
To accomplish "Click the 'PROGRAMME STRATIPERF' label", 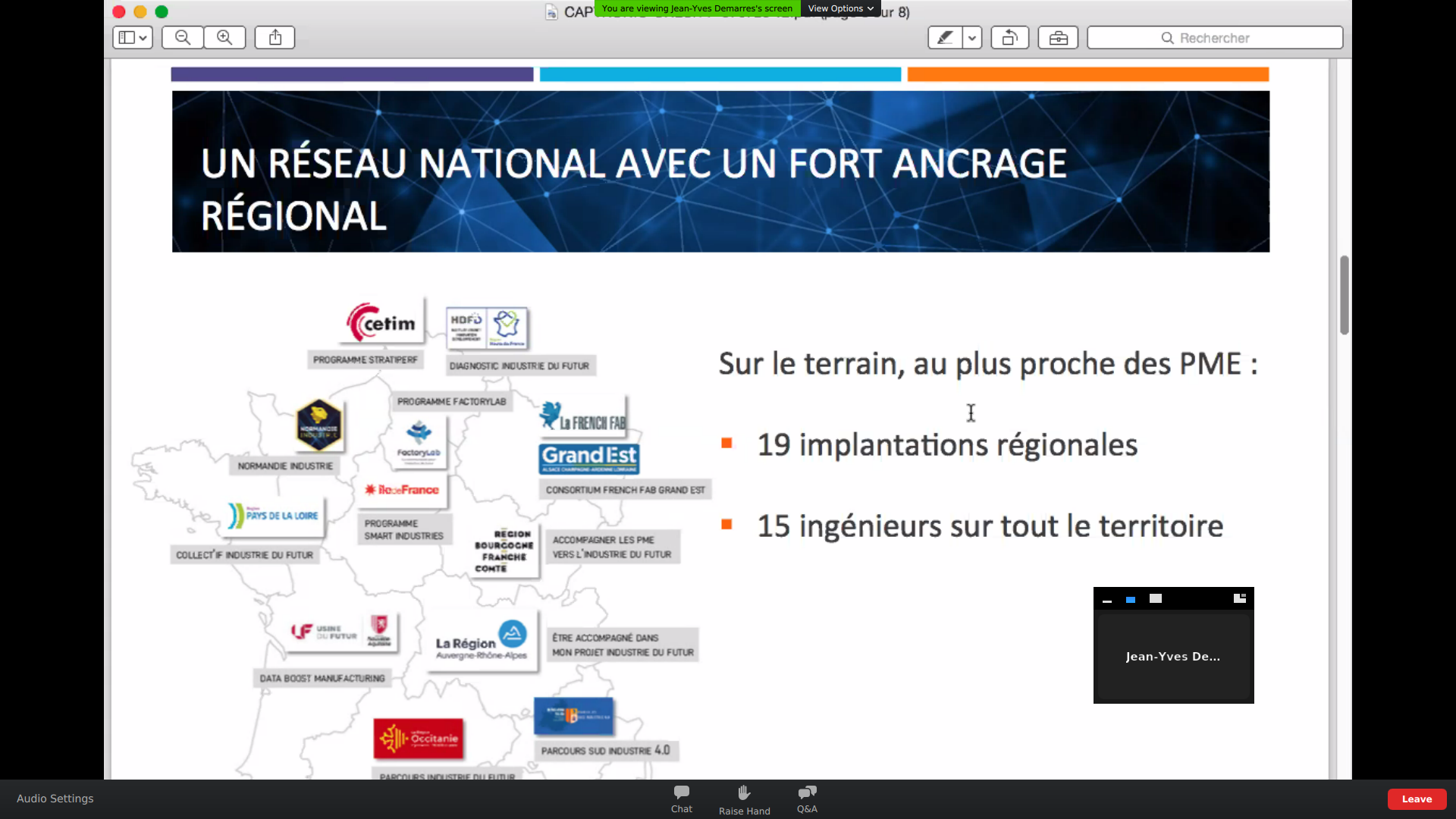I will pyautogui.click(x=366, y=360).
